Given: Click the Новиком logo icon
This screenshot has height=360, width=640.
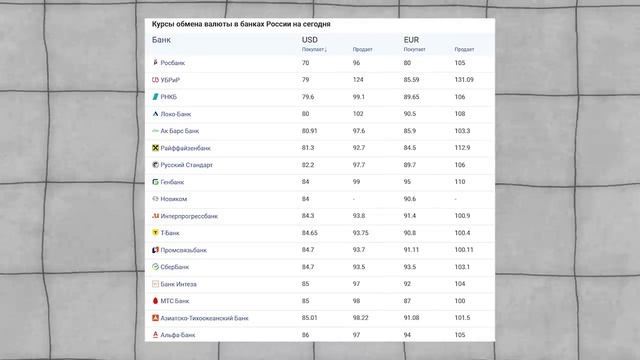Looking at the screenshot, I should click(x=155, y=199).
